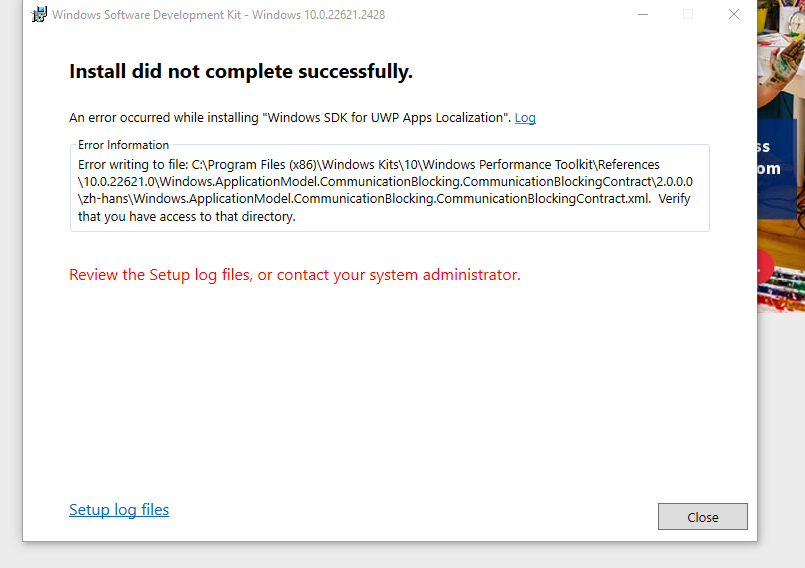This screenshot has width=805, height=568.
Task: Click the X to close the SDK window
Action: (x=734, y=14)
